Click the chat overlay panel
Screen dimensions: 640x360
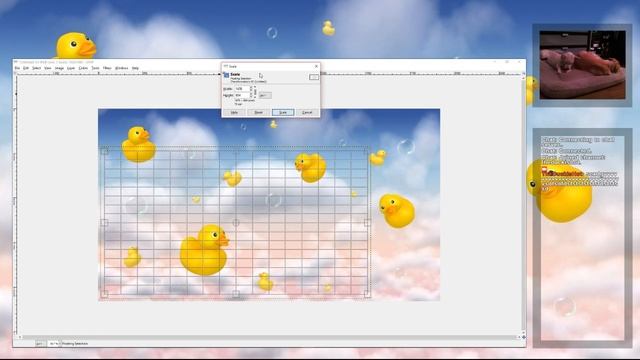(x=582, y=238)
